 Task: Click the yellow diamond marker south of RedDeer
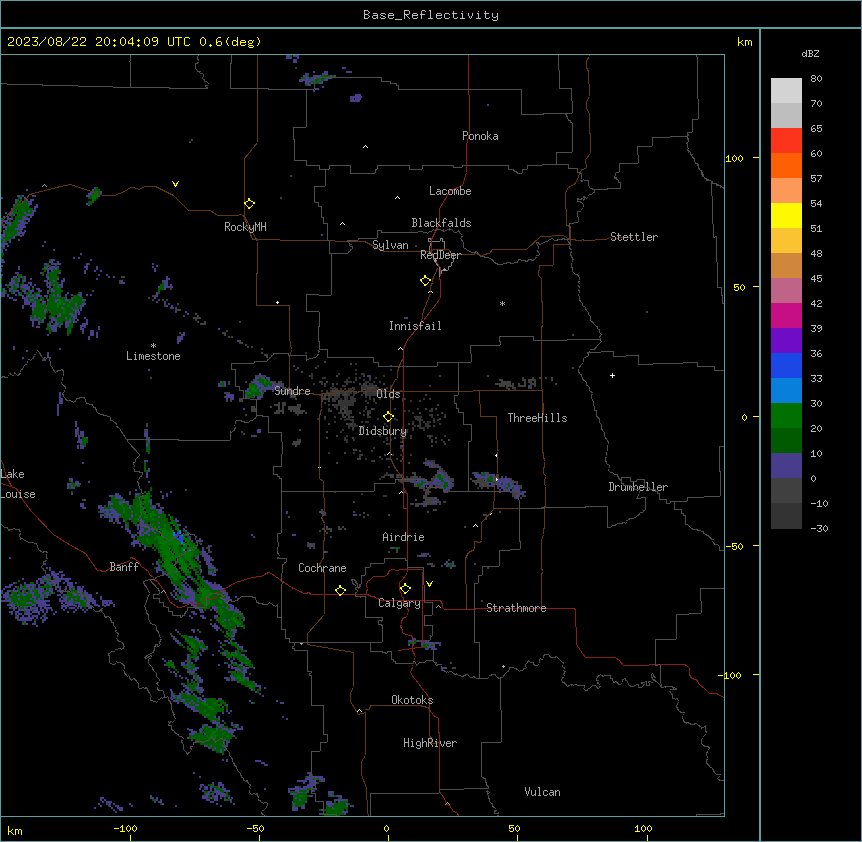[426, 281]
